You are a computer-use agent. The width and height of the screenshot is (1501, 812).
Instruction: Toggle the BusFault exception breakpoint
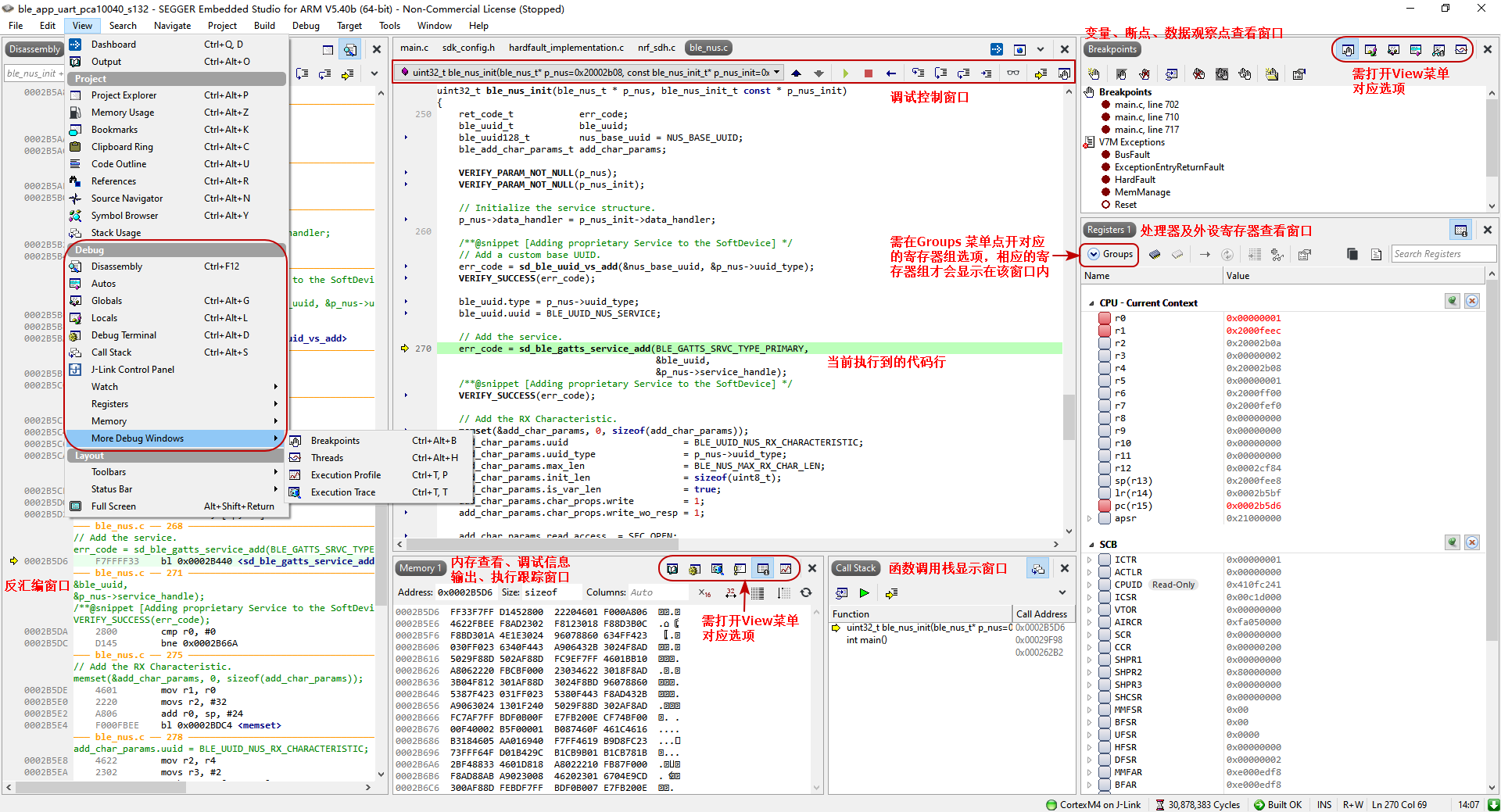(1107, 154)
